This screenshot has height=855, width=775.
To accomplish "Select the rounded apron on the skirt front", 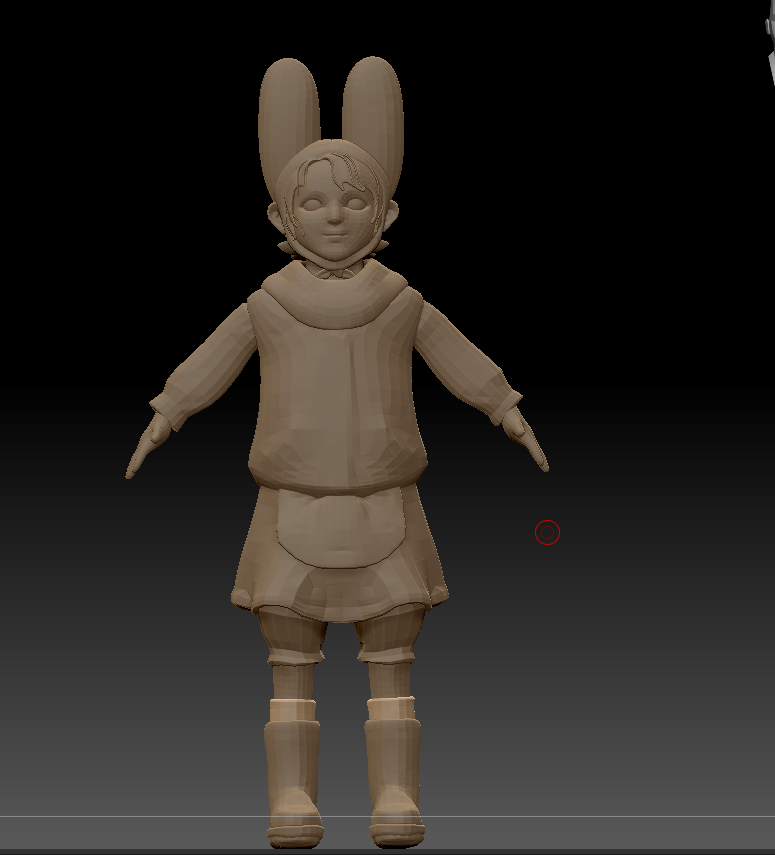I will click(x=341, y=528).
